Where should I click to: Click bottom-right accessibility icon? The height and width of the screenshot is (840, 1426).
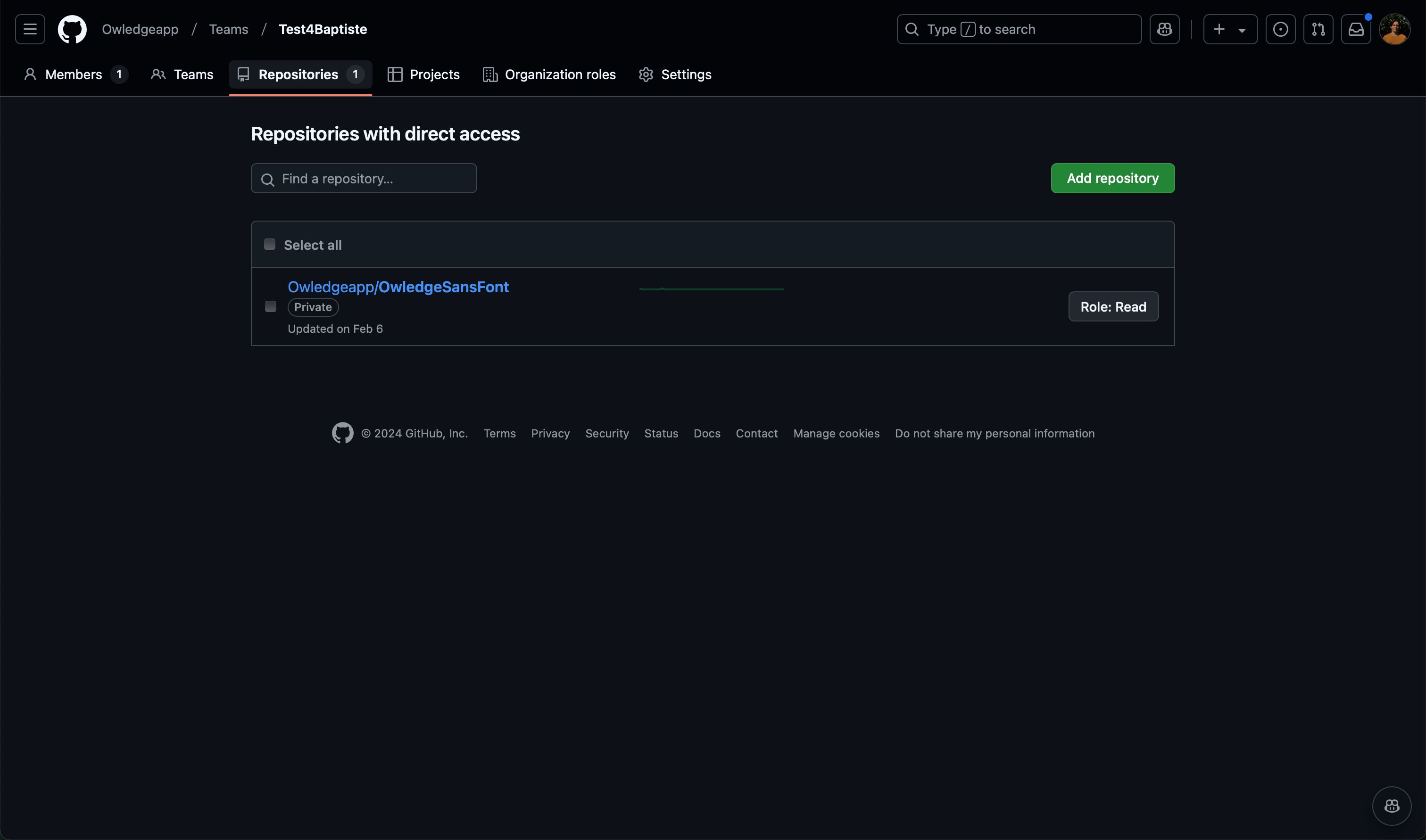pyautogui.click(x=1392, y=805)
